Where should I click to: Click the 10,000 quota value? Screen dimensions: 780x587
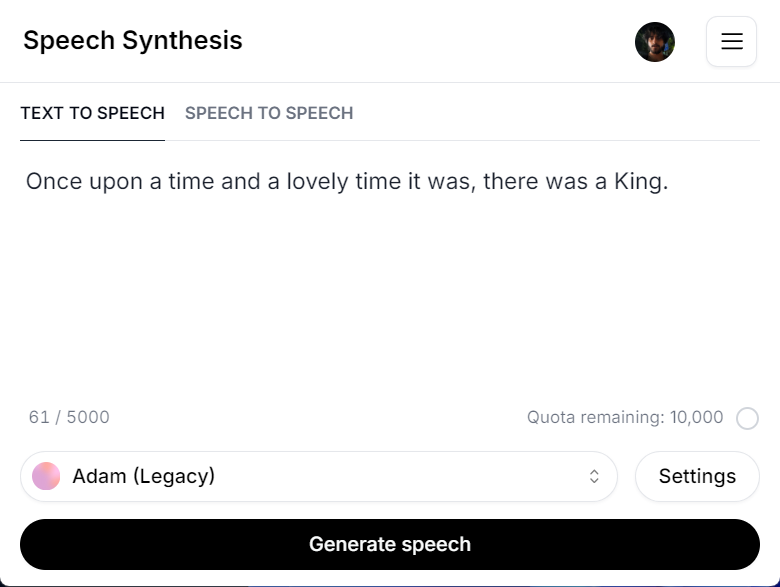point(696,417)
